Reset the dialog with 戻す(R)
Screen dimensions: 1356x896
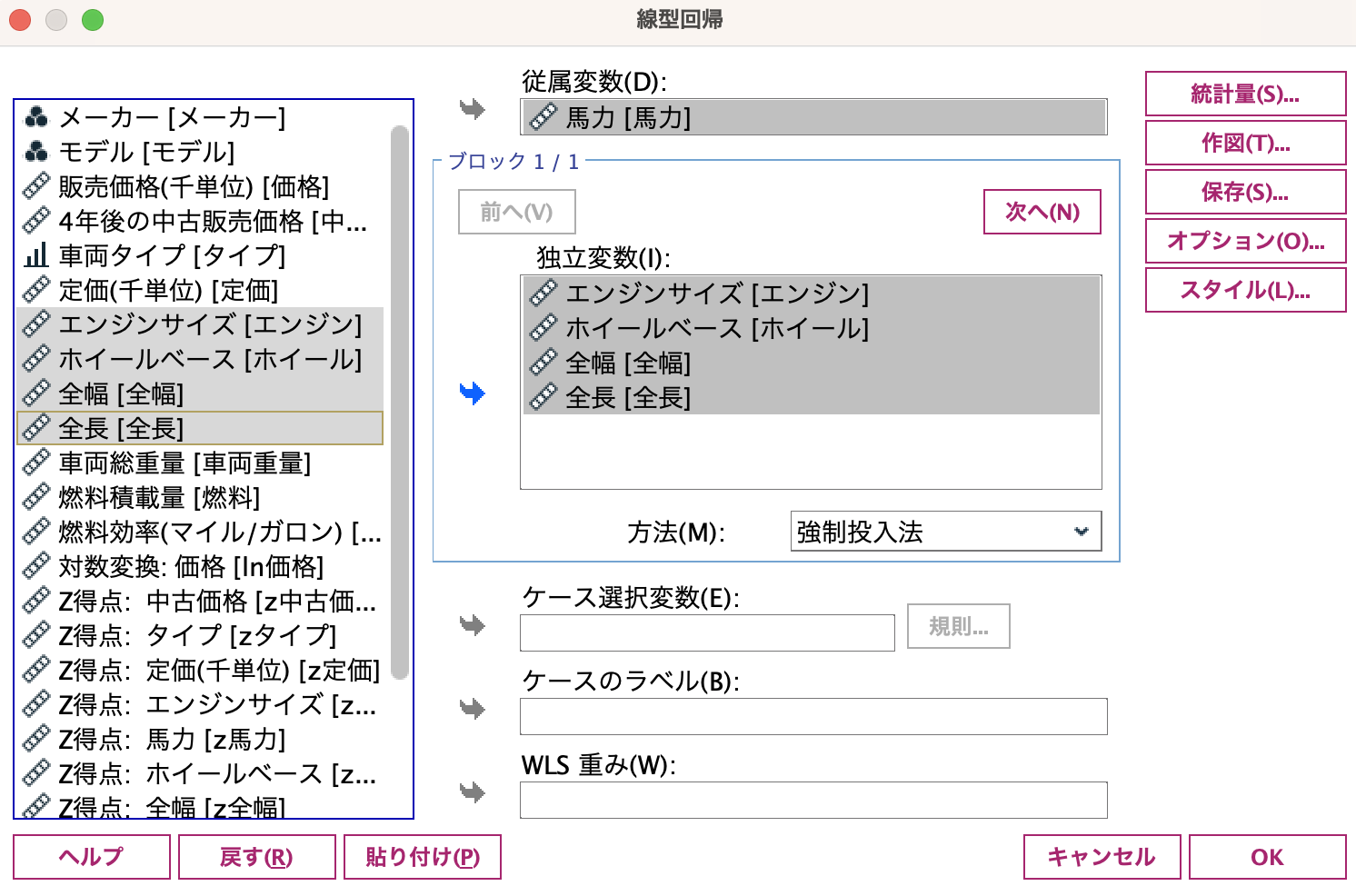coord(256,856)
